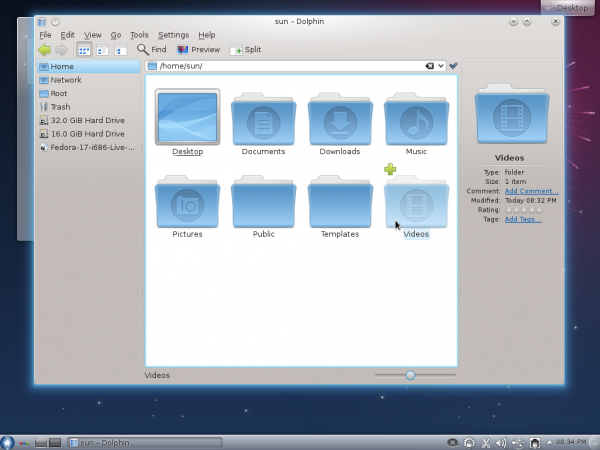
Task: Switch to Icons view mode
Action: (x=84, y=49)
